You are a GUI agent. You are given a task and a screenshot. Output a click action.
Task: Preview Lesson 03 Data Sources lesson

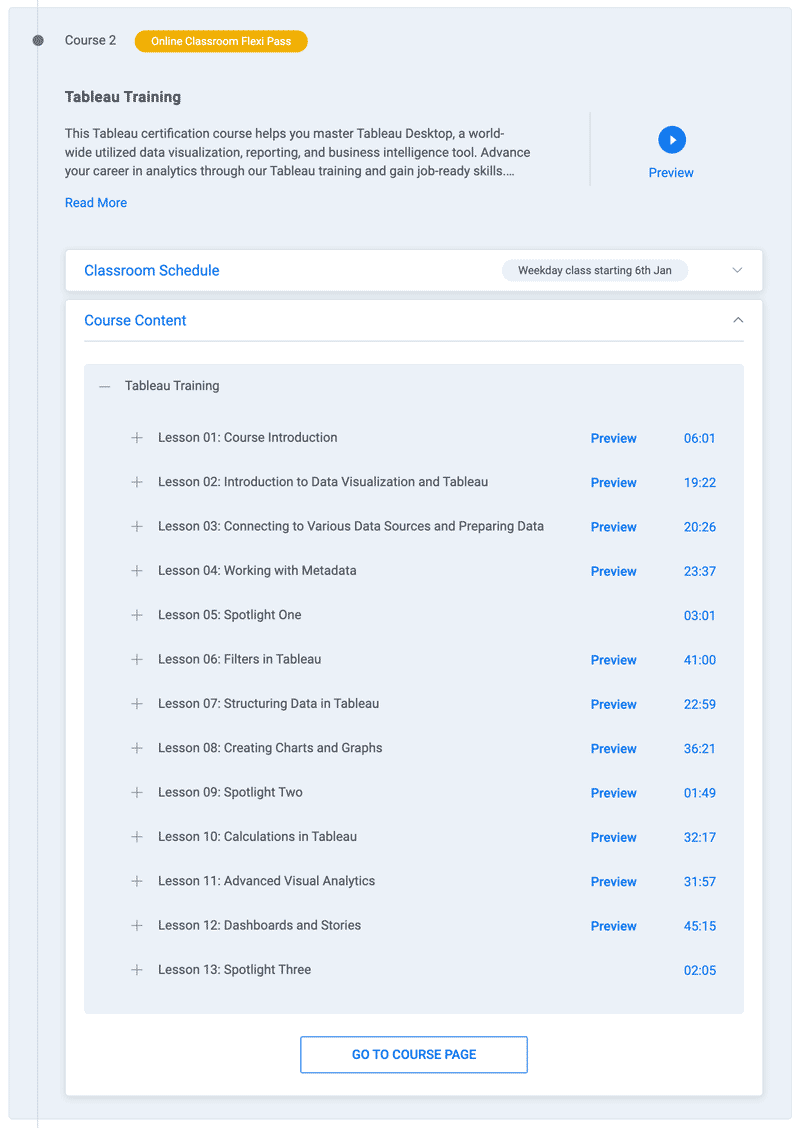[x=614, y=527]
